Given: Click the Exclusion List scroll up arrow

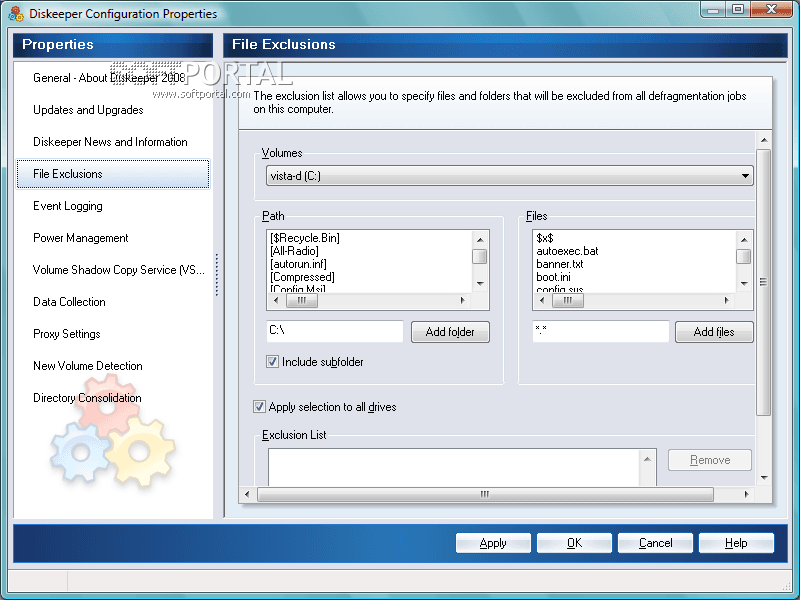Looking at the screenshot, I should [x=647, y=459].
